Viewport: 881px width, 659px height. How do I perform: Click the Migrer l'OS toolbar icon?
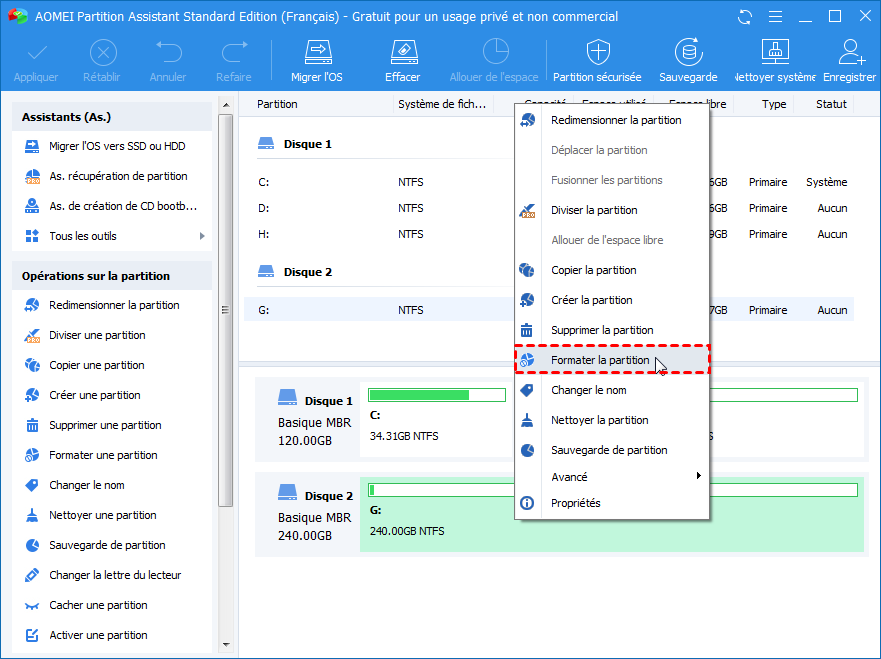(317, 52)
